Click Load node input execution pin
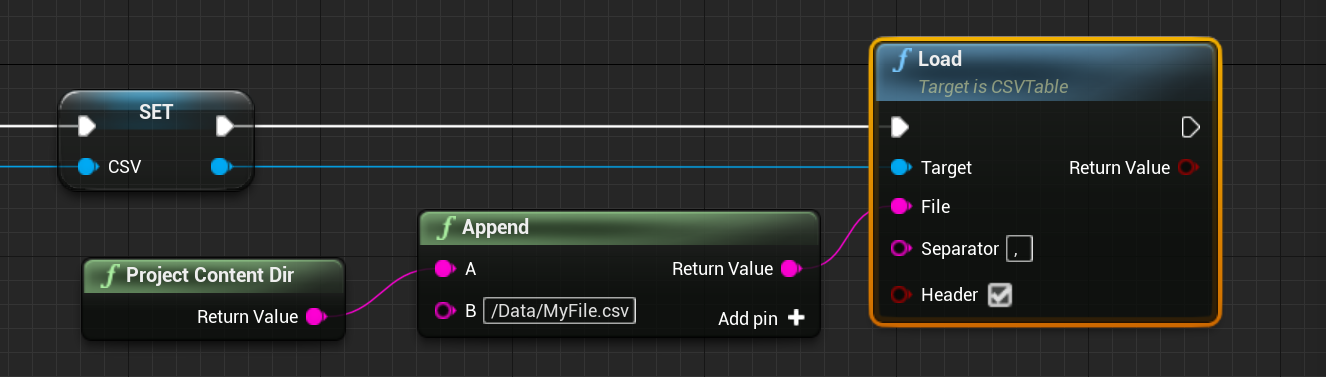The image size is (1326, 377). tap(900, 127)
